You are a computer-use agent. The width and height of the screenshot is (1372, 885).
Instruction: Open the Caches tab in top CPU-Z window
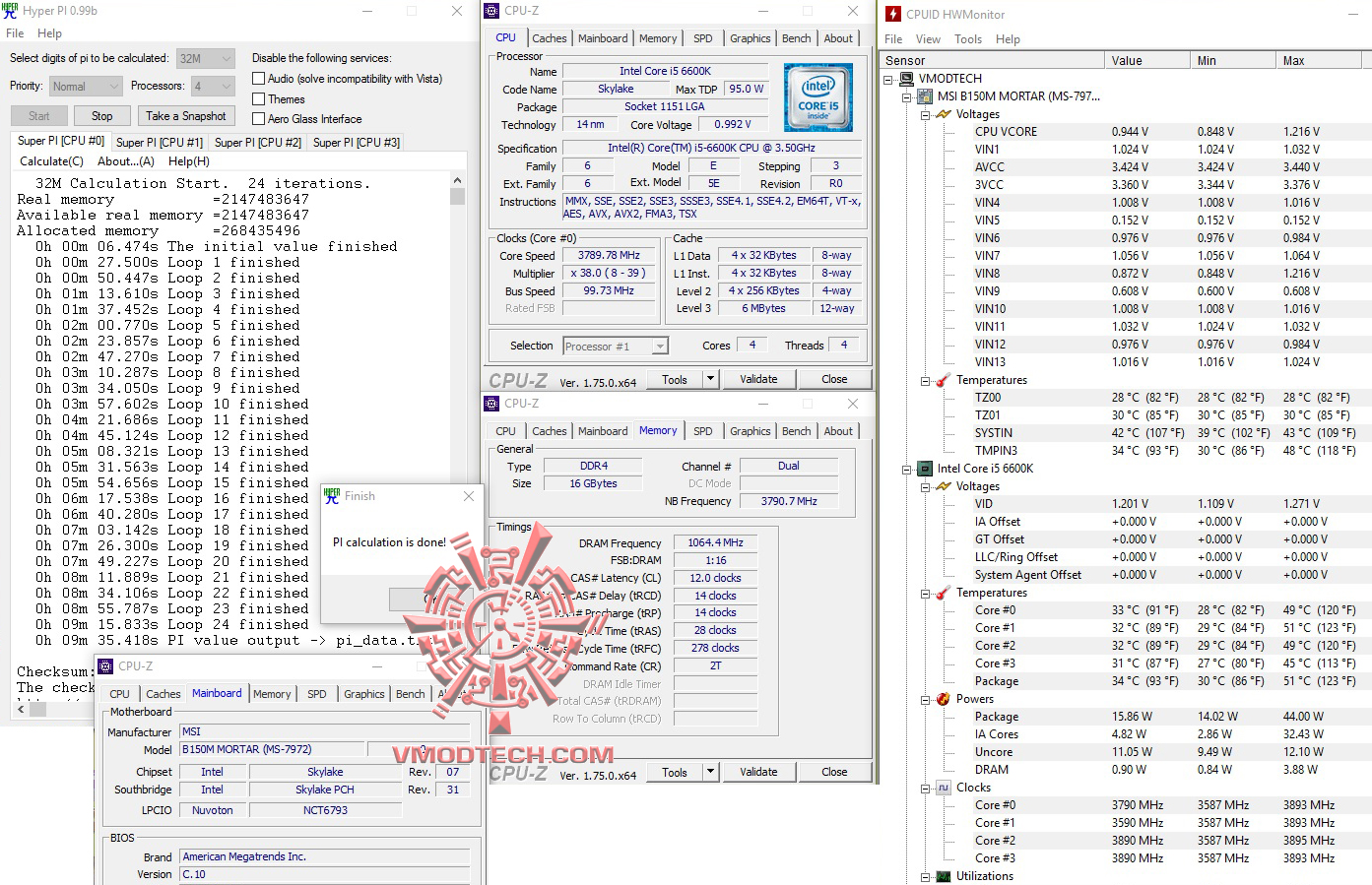(550, 38)
